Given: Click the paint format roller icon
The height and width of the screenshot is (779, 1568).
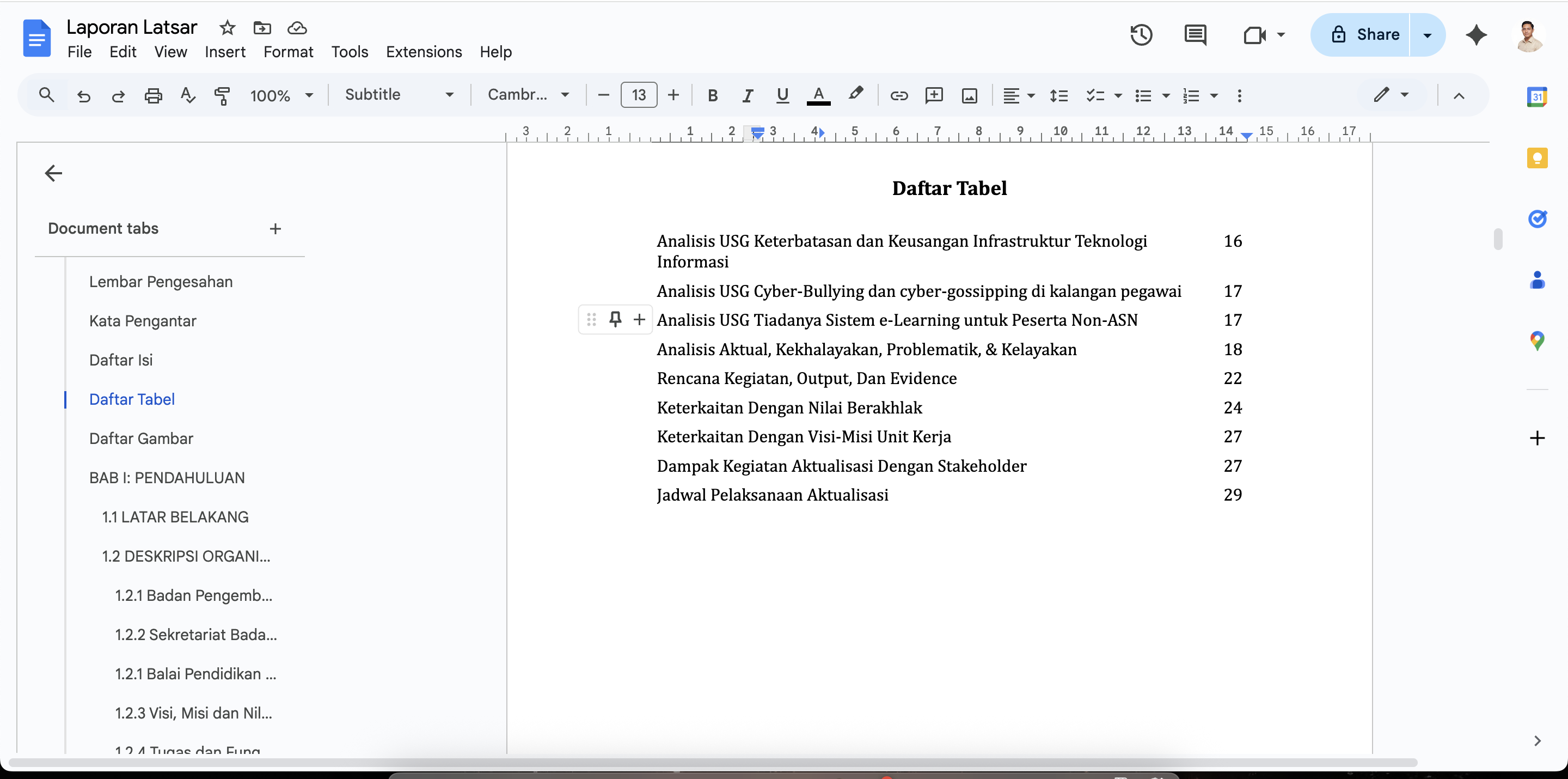Looking at the screenshot, I should [222, 96].
